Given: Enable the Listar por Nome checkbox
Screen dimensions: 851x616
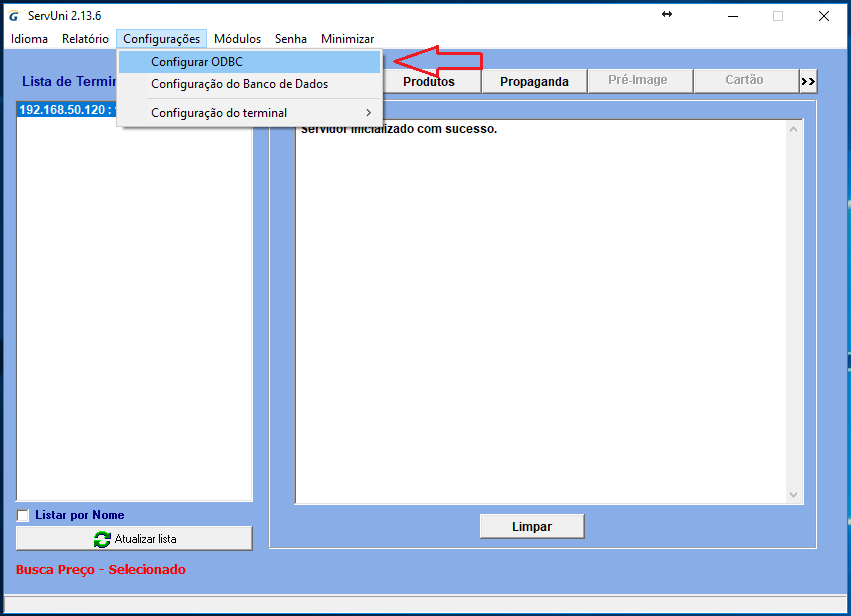Looking at the screenshot, I should pyautogui.click(x=21, y=515).
